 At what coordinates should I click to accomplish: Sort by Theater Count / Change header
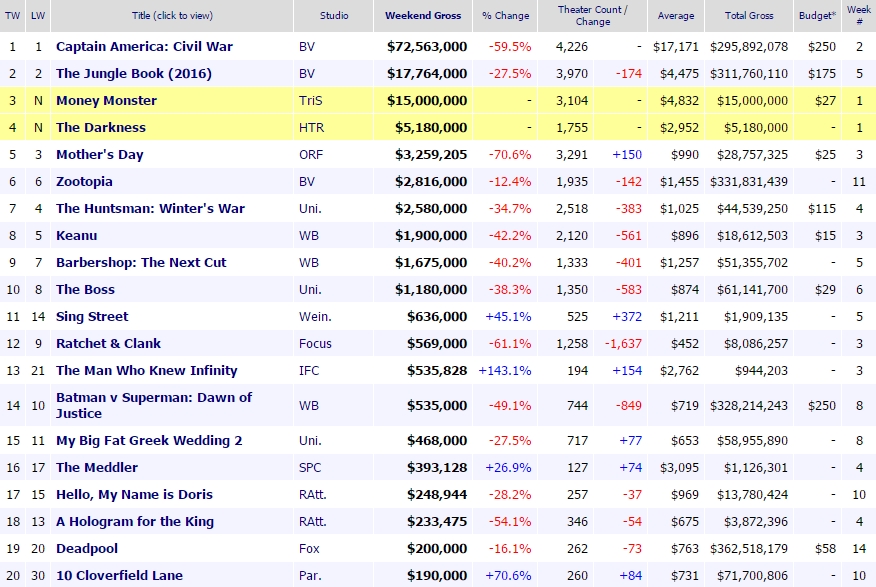[x=592, y=16]
